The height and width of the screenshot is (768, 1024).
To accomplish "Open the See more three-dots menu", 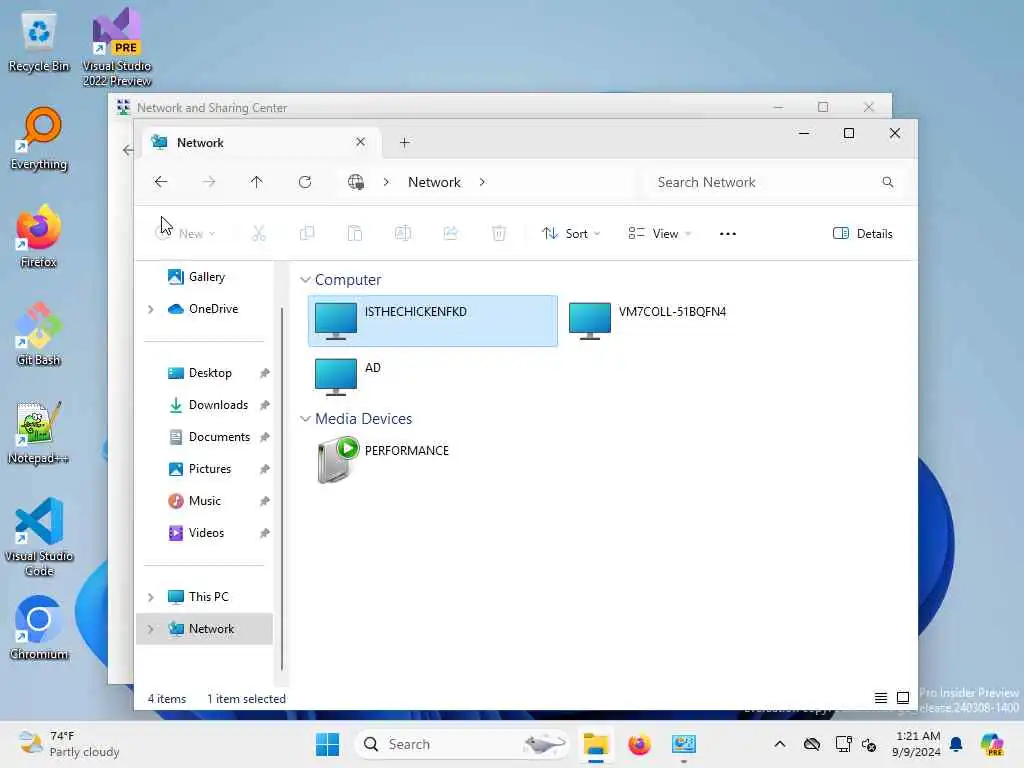I will (728, 234).
